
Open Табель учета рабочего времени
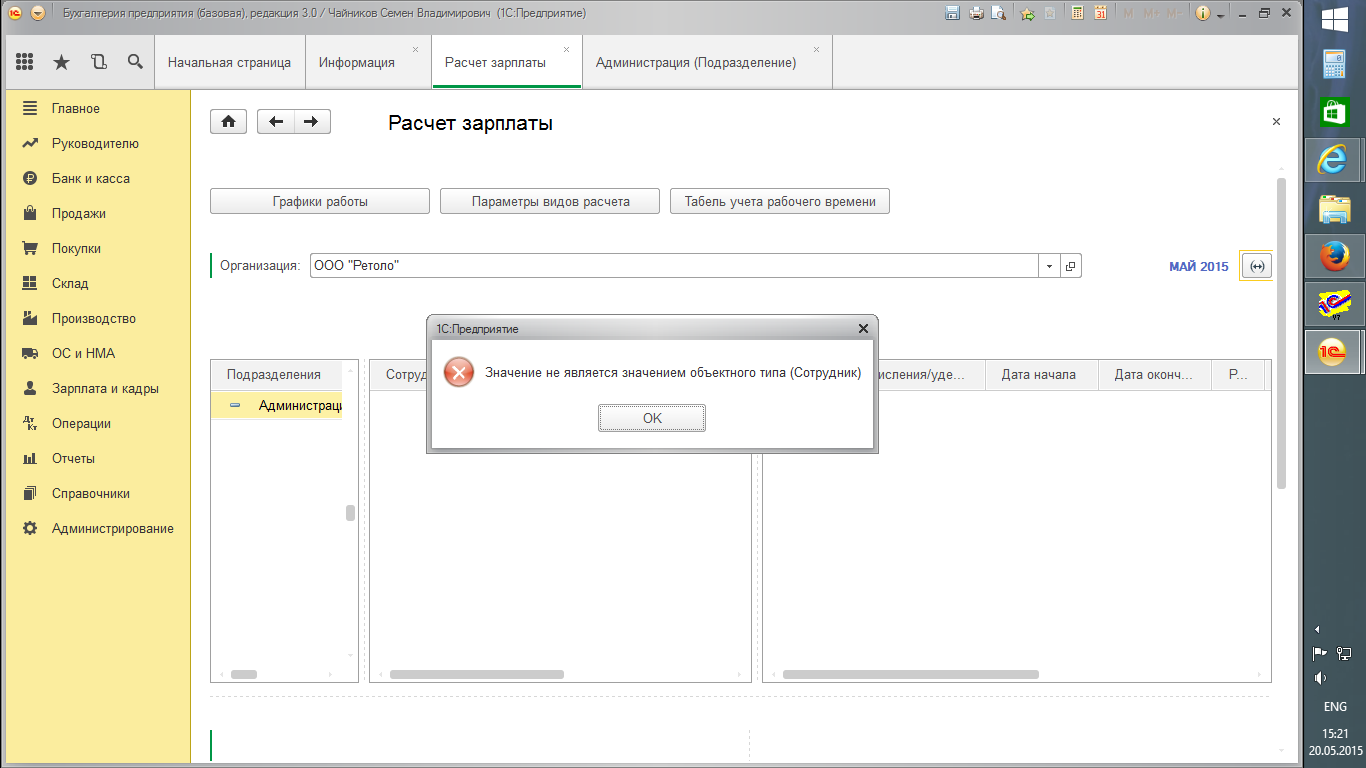(780, 201)
